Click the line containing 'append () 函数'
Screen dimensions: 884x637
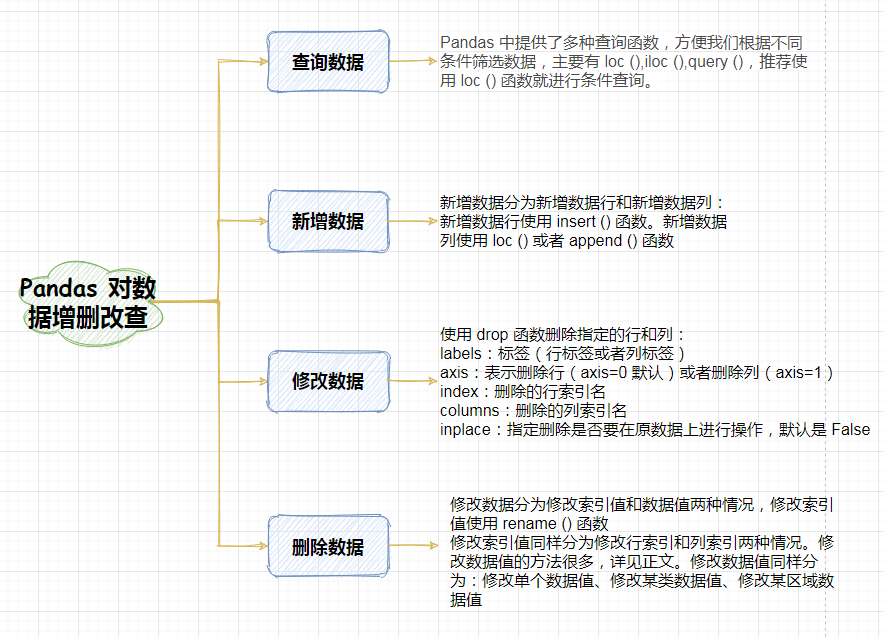(x=557, y=241)
